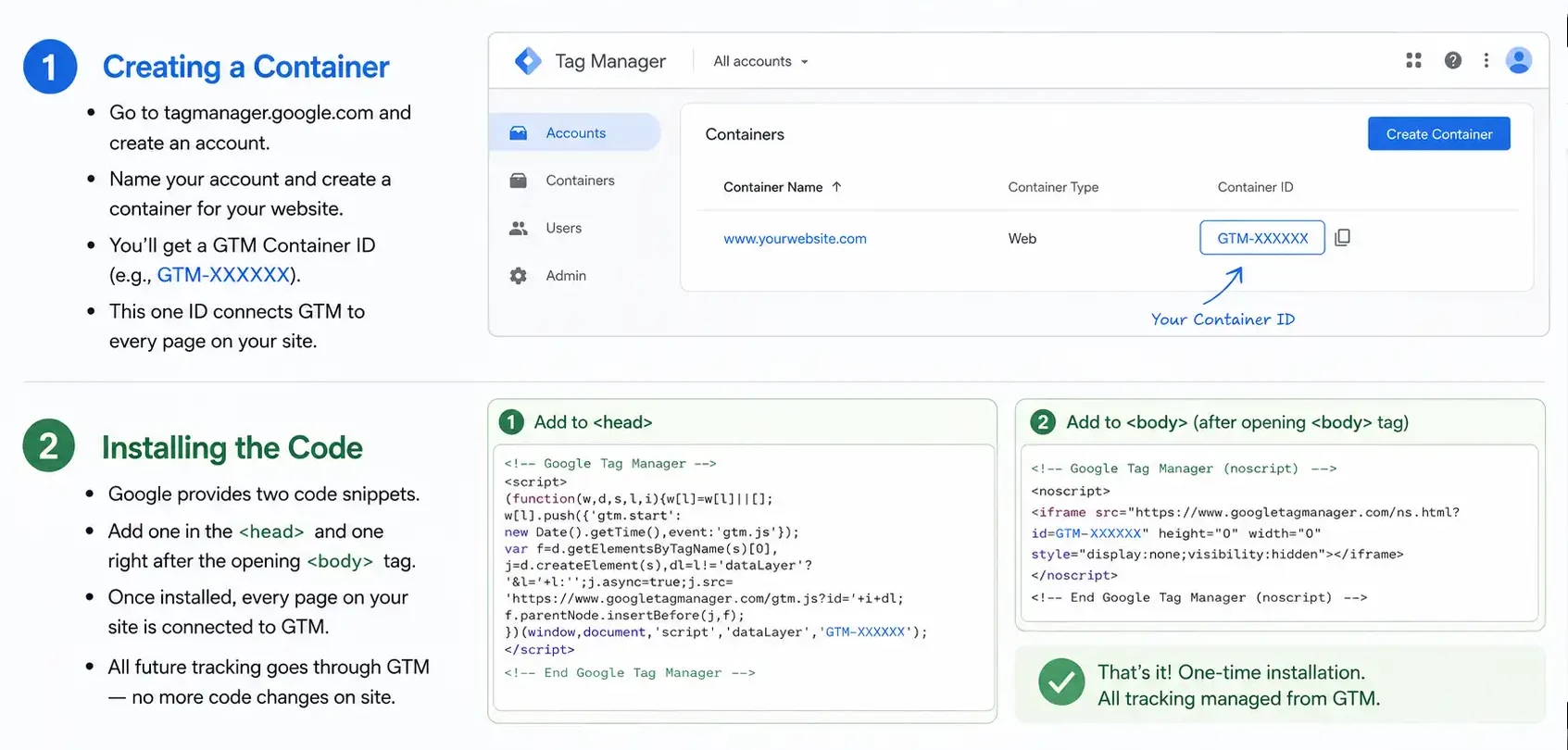Click the Containers panel heading
1568x750 pixels.
coord(745,134)
